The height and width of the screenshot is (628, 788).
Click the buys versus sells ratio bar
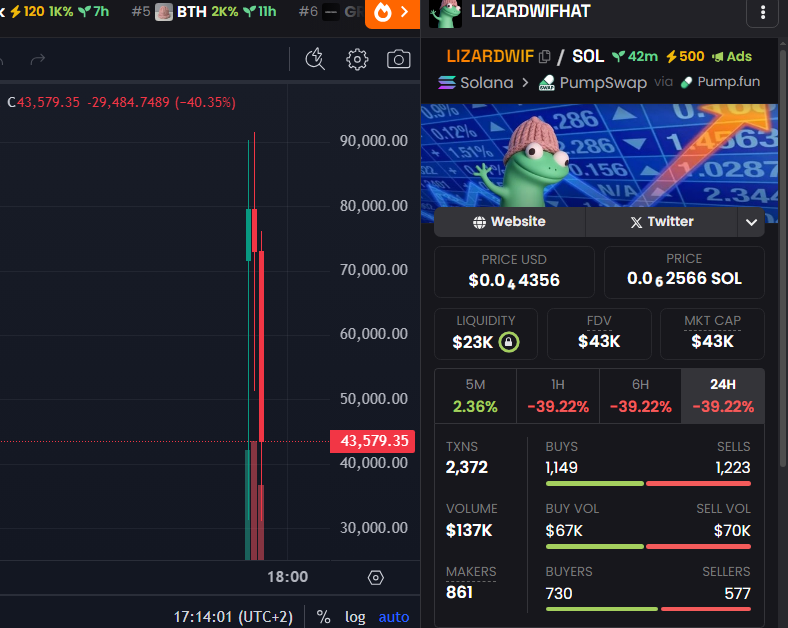648,484
